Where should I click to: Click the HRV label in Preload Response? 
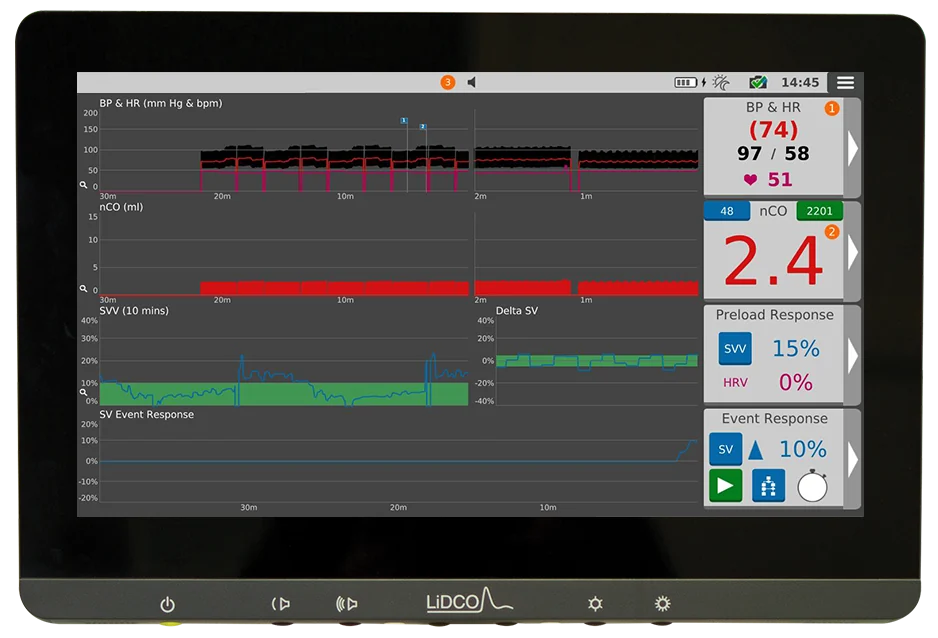click(x=735, y=383)
